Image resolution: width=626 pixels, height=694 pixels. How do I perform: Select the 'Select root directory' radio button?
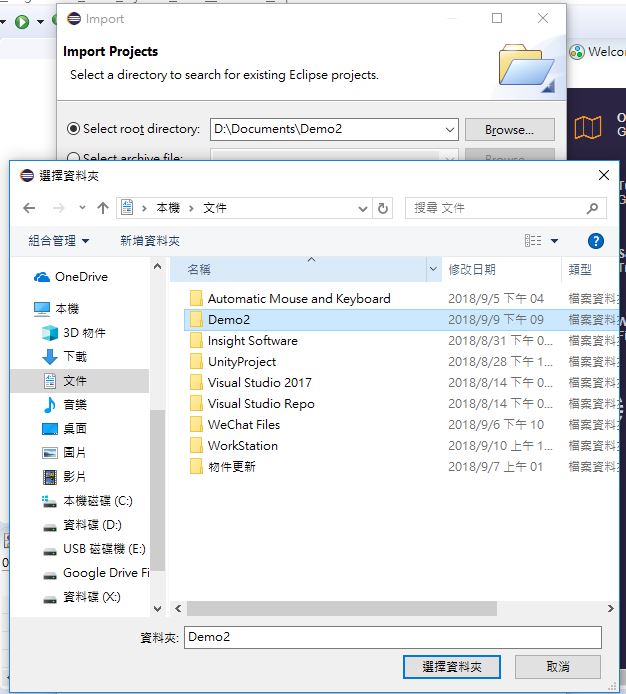[73, 129]
